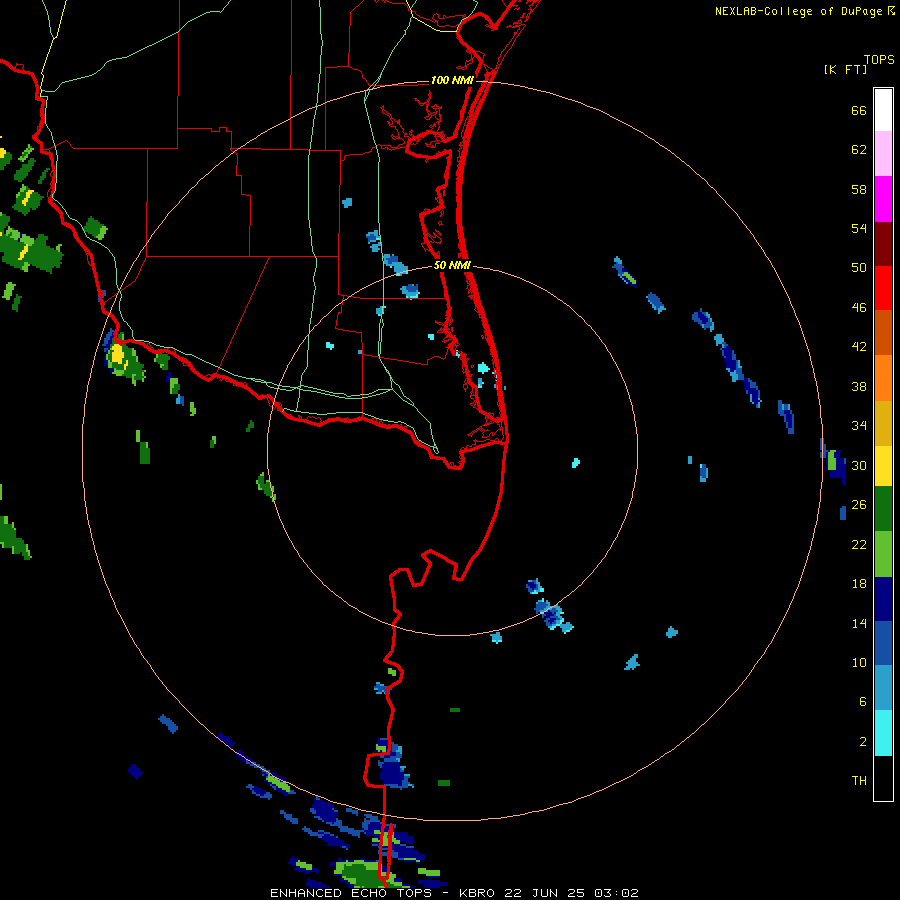Click the legend value 66
The image size is (900, 900).
pos(859,110)
